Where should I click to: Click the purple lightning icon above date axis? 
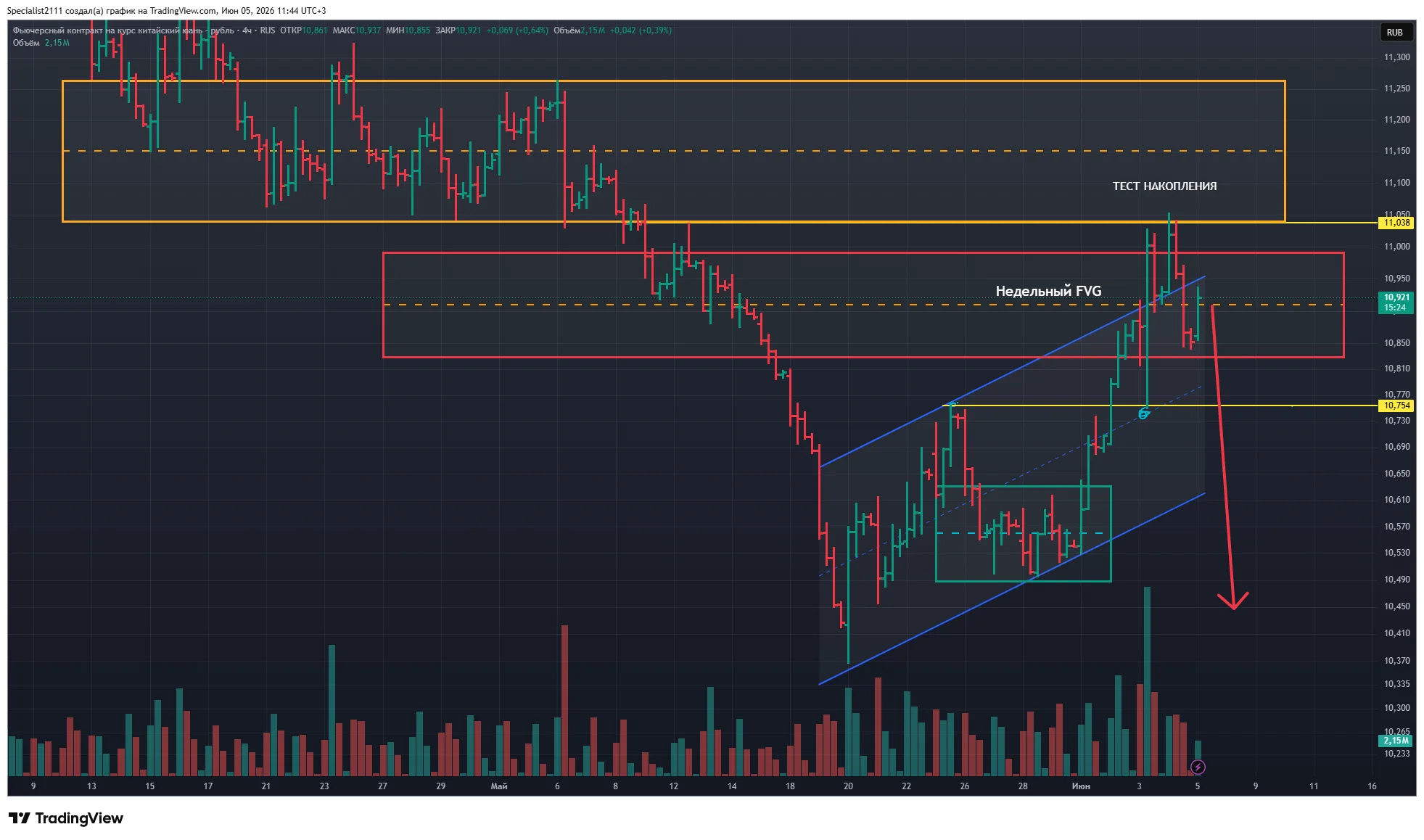coord(1198,767)
